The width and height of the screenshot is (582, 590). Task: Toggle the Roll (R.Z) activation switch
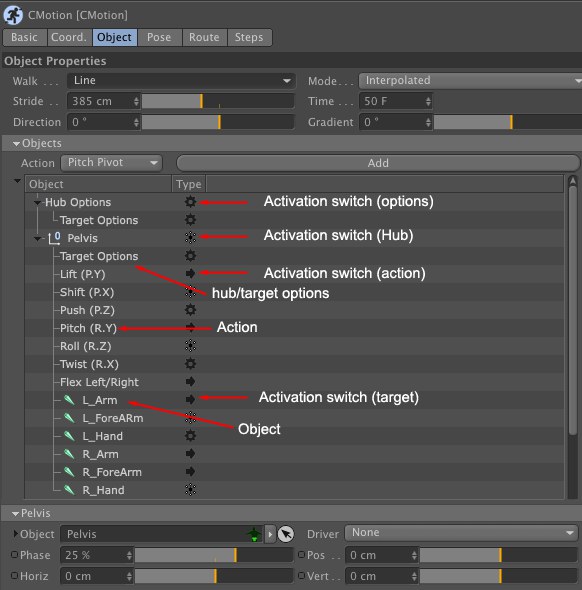coord(190,346)
